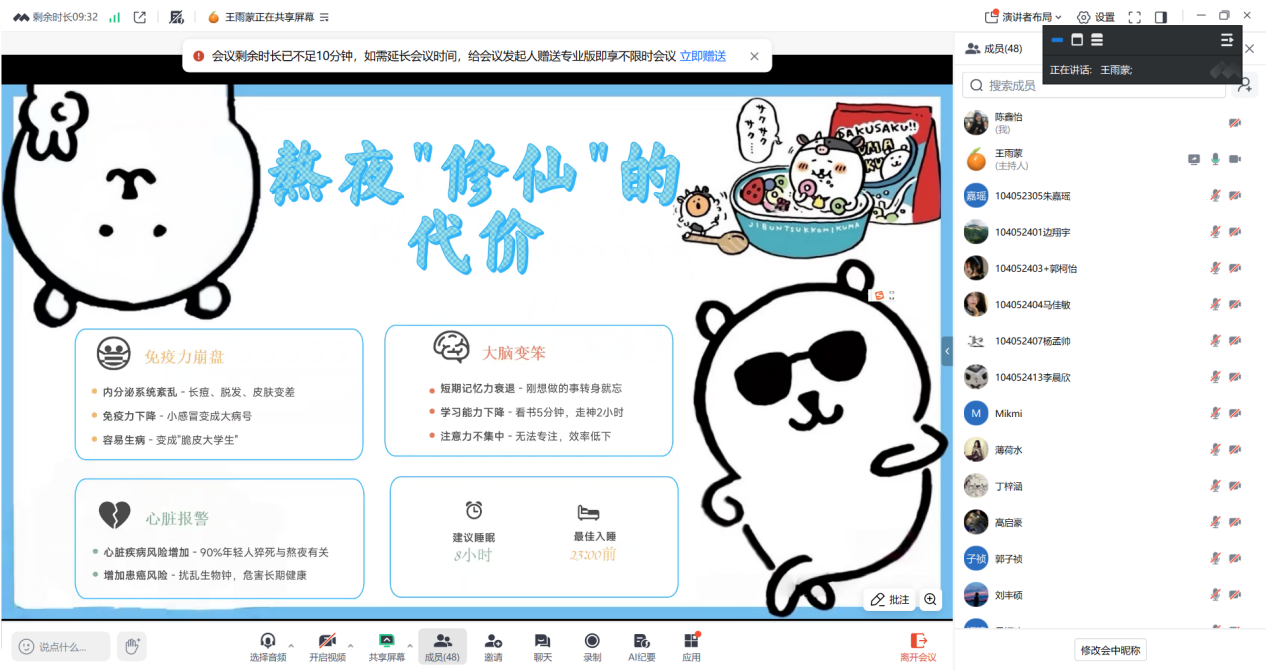This screenshot has width=1267, height=671.
Task: Open the 邀请 invite panel
Action: (x=493, y=646)
